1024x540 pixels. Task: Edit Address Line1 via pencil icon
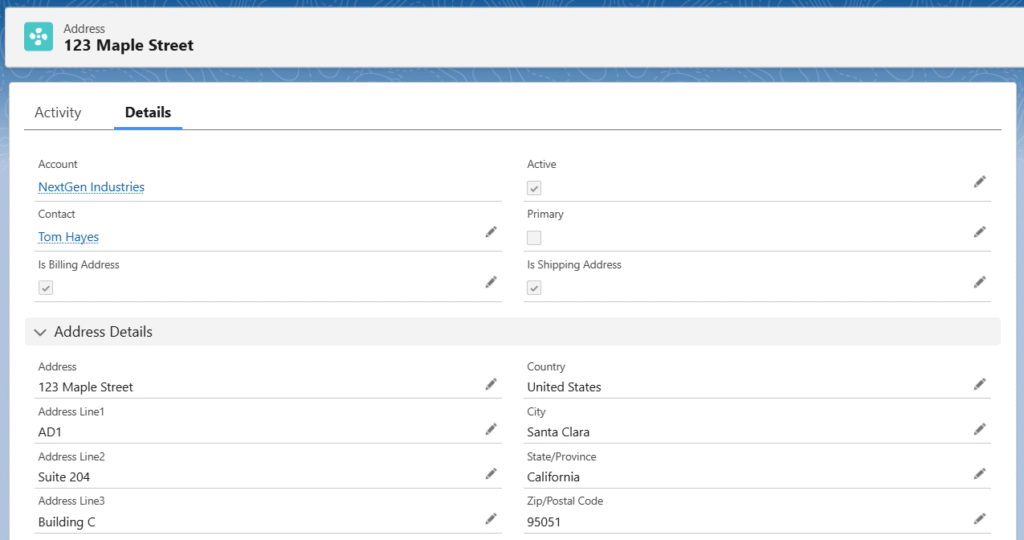(x=491, y=429)
